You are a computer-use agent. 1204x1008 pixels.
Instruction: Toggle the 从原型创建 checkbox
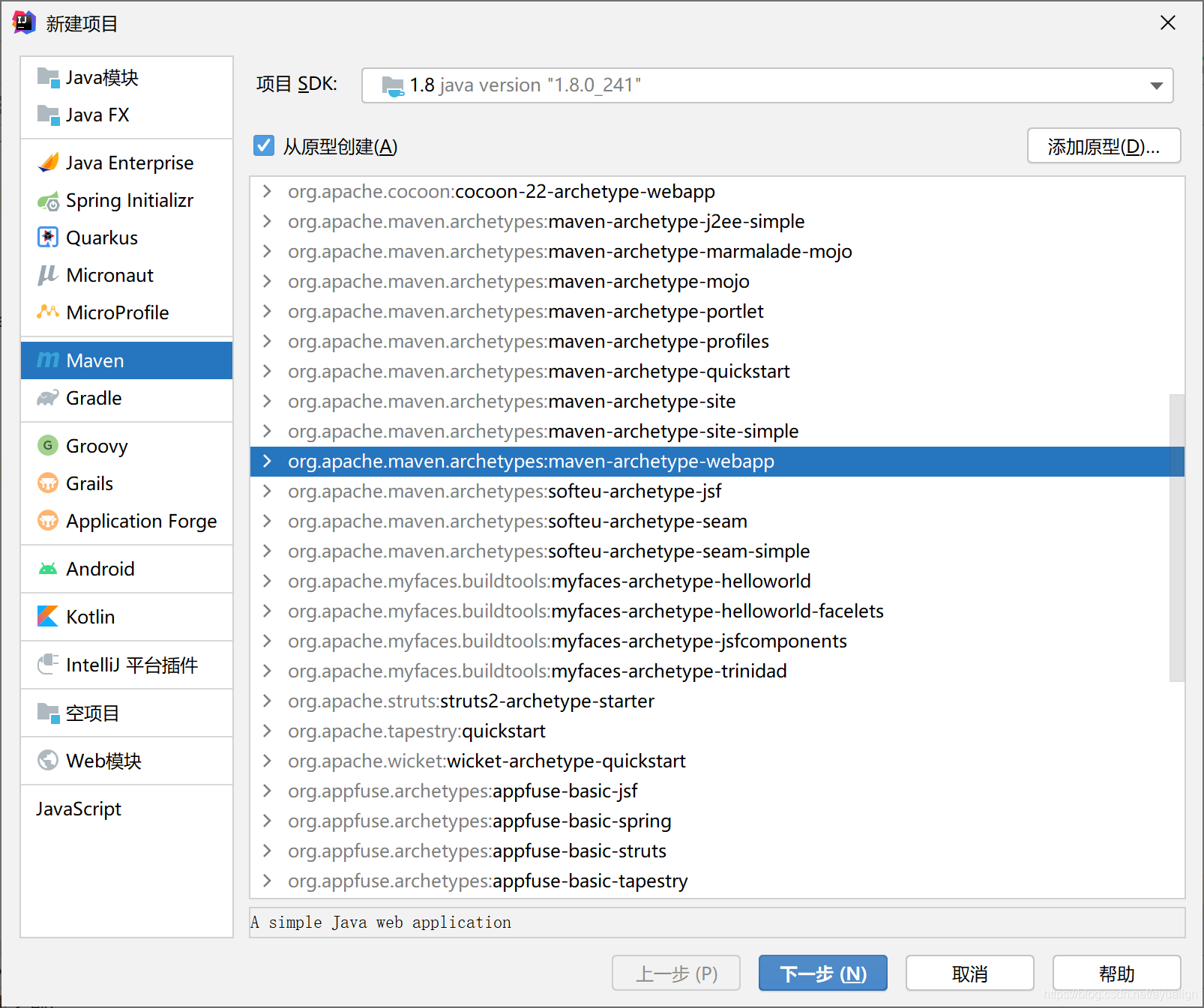click(264, 145)
